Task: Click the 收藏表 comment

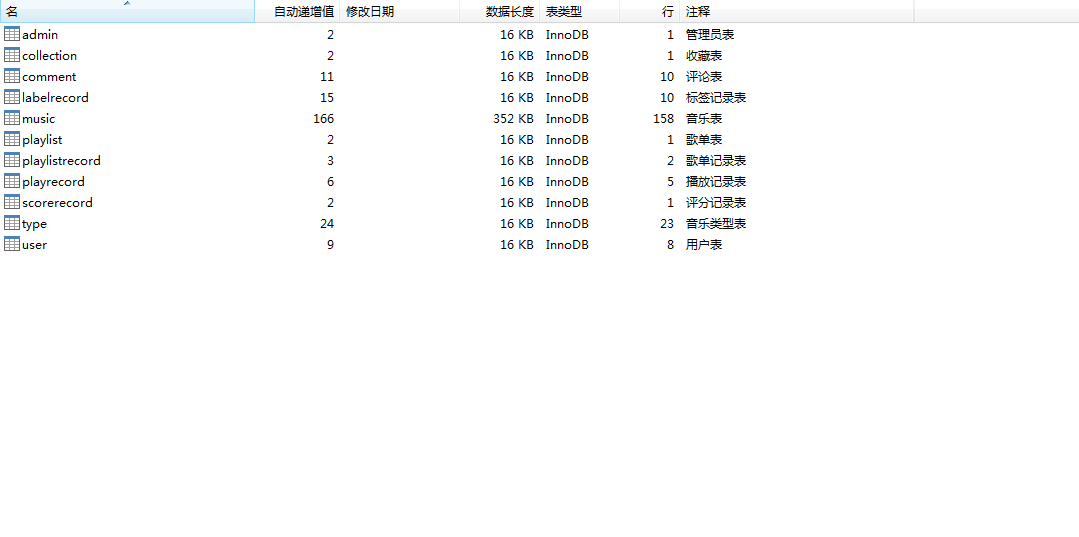Action: [703, 56]
